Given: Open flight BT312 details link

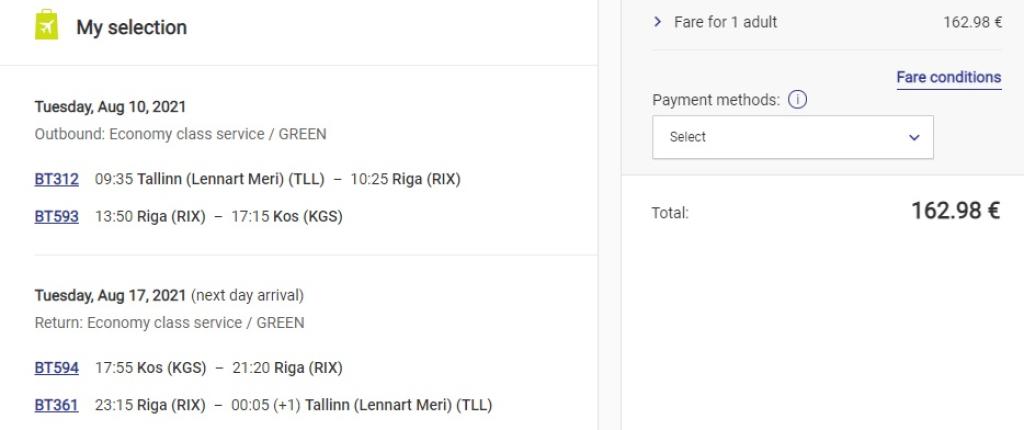Looking at the screenshot, I should (x=56, y=179).
